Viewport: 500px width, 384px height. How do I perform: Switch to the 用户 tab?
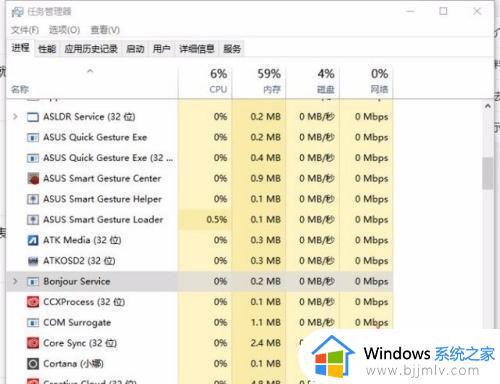(x=161, y=49)
